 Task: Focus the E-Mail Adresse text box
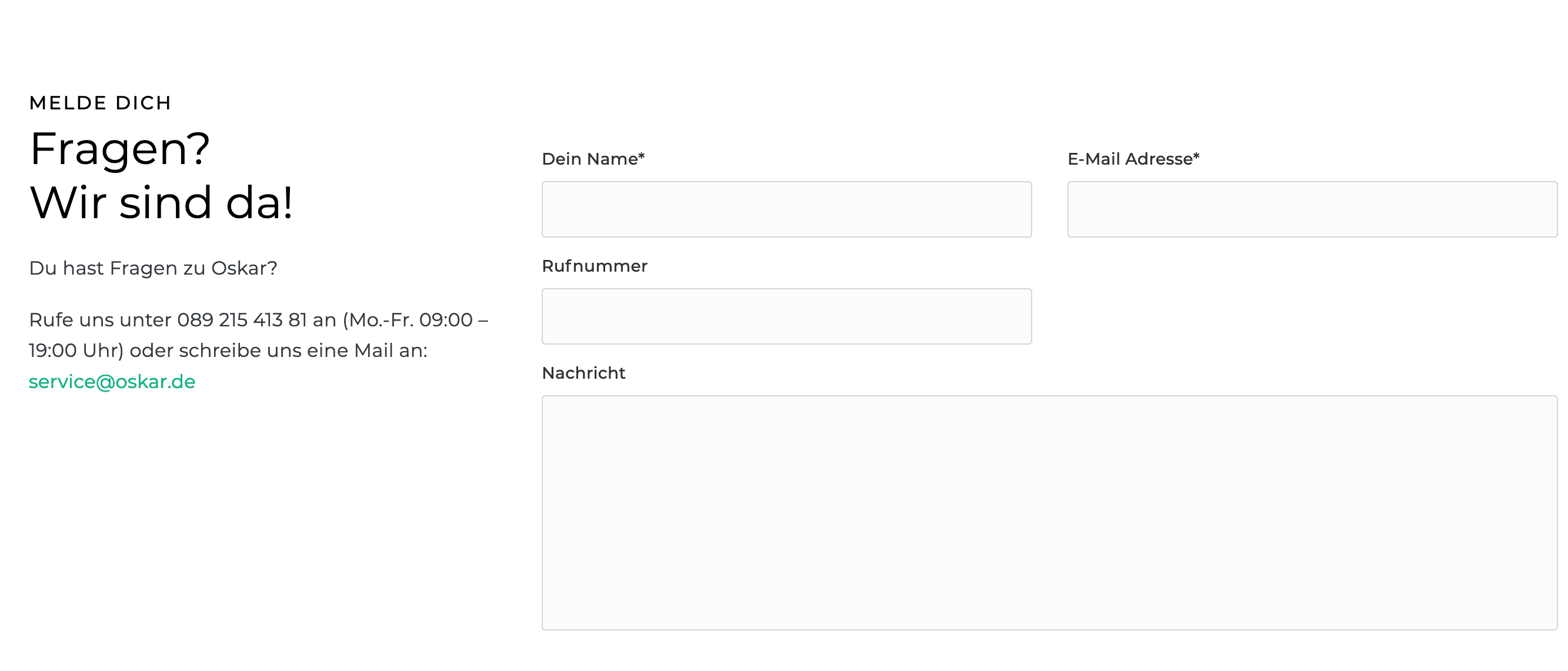tap(1312, 209)
